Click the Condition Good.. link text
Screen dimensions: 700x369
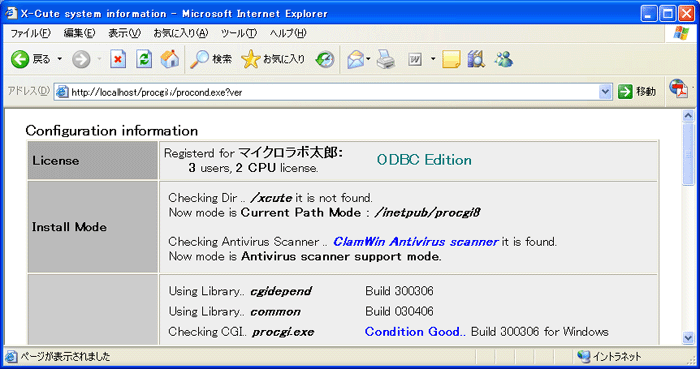point(415,332)
